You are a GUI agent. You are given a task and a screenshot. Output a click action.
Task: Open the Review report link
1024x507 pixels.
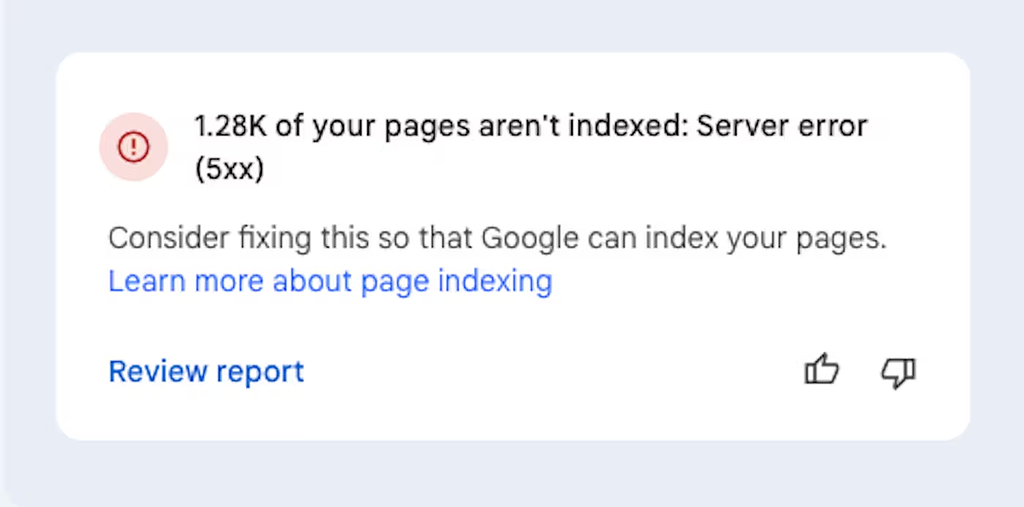[206, 372]
